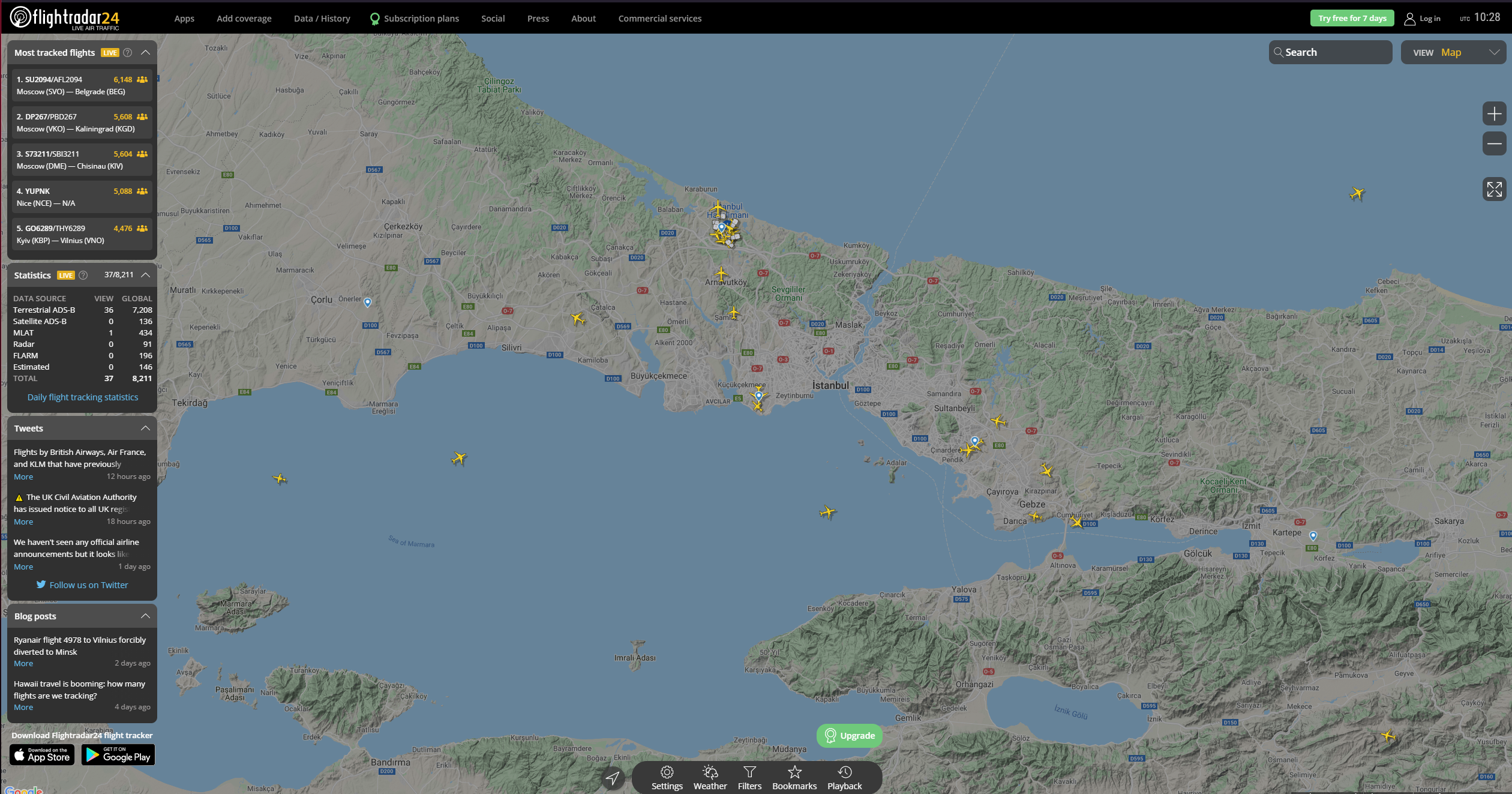Screen dimensions: 1512x794
Task: Select the aircraft near Sultanbeyli
Action: [x=998, y=421]
